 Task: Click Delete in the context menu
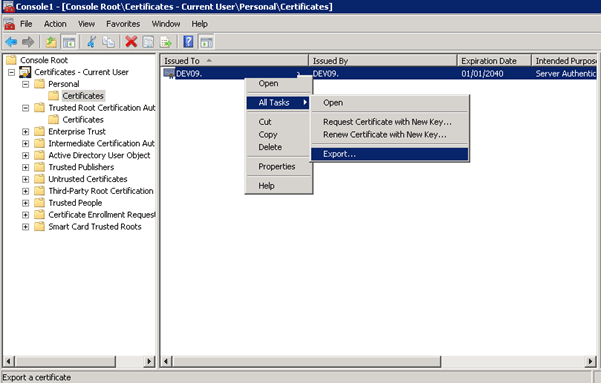pyautogui.click(x=279, y=147)
